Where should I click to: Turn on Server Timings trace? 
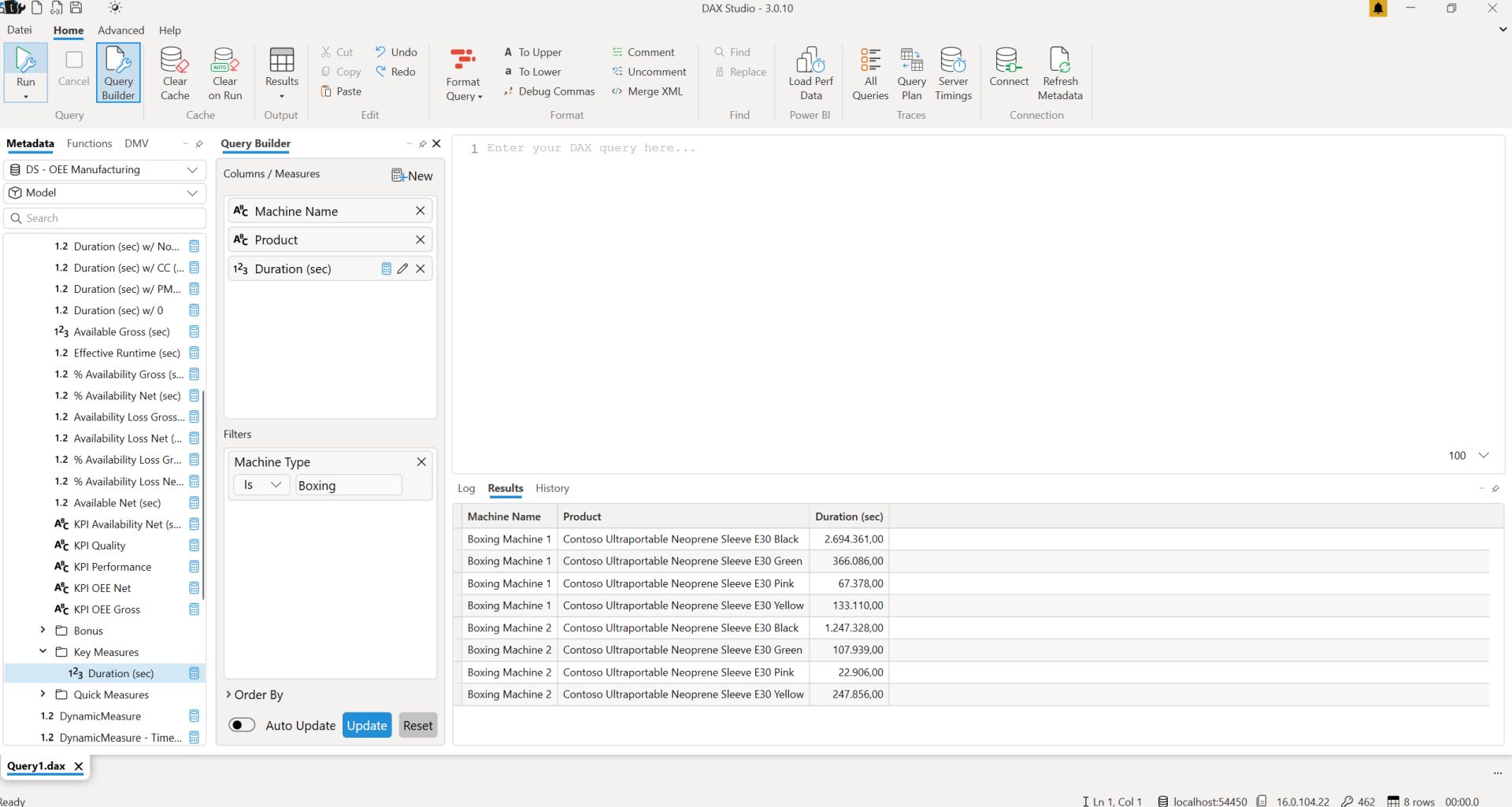tap(953, 73)
